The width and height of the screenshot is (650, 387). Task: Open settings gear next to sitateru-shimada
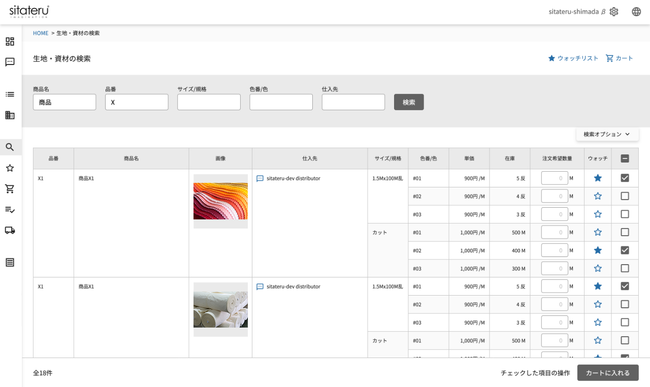614,12
